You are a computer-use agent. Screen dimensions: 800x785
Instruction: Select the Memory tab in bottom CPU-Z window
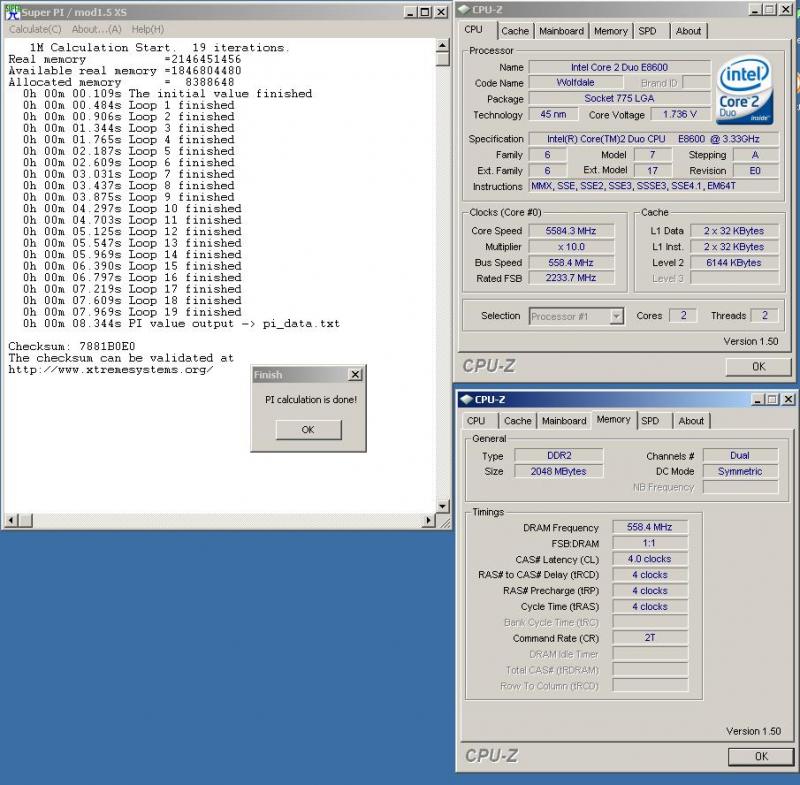[614, 419]
